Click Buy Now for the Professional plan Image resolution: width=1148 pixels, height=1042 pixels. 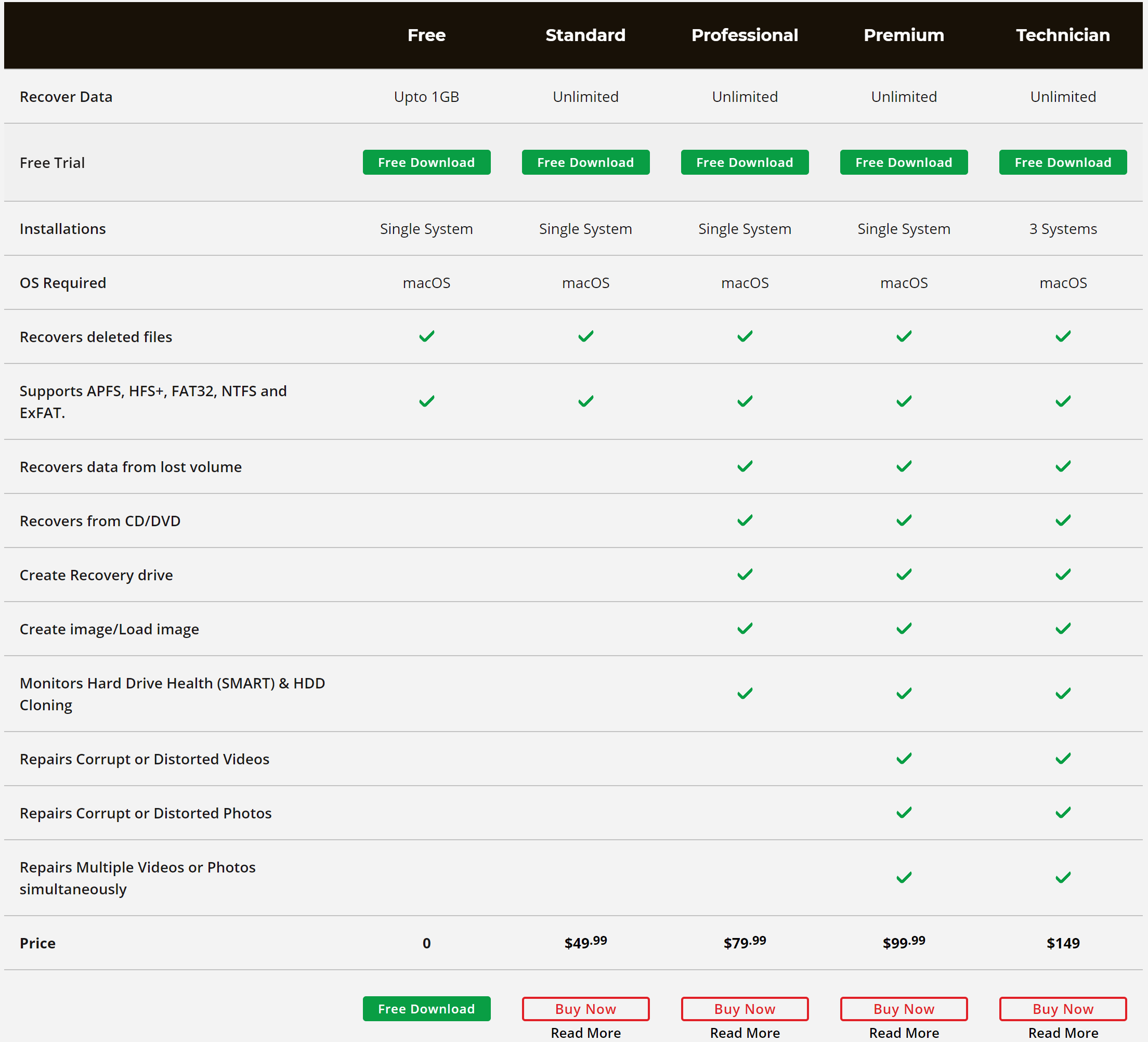(745, 1008)
